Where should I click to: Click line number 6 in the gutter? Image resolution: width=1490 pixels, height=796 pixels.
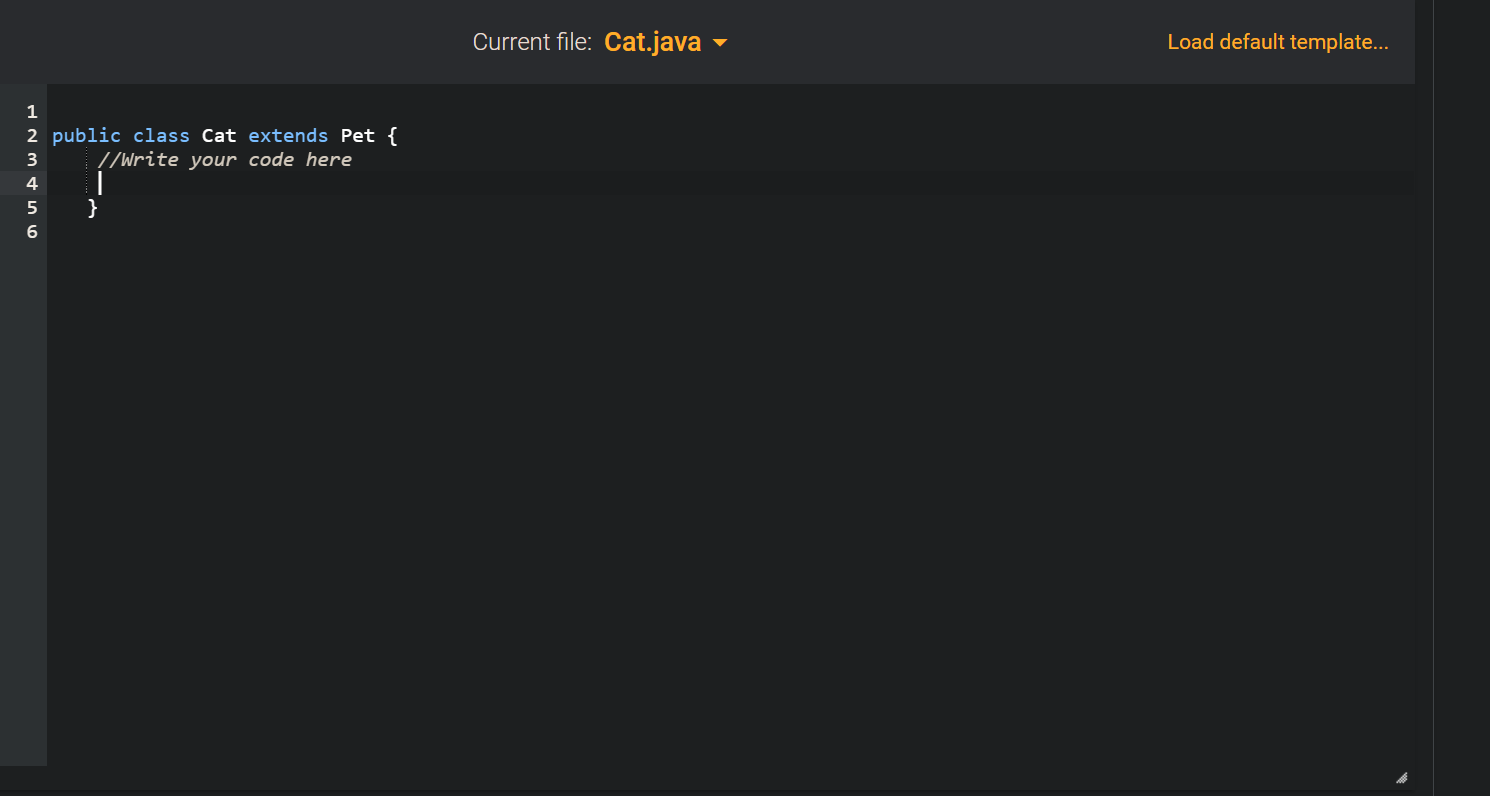(x=31, y=231)
